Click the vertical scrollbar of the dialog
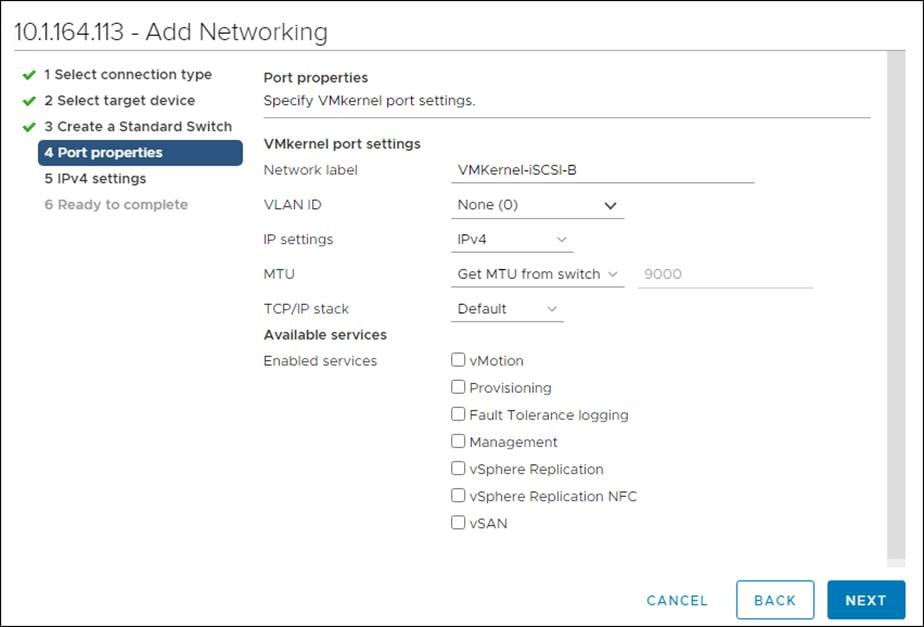 pos(896,306)
